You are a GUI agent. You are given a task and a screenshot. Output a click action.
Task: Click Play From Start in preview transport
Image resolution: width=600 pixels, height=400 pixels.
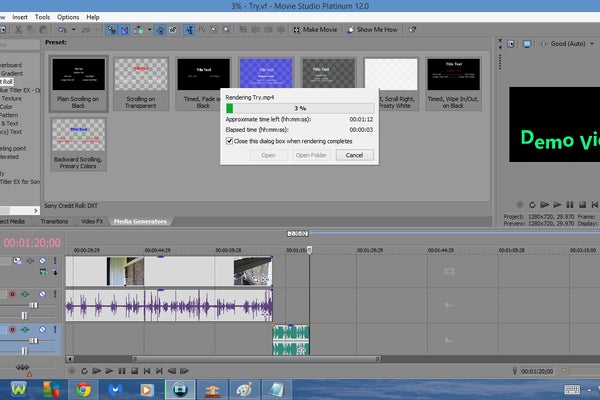(x=545, y=205)
